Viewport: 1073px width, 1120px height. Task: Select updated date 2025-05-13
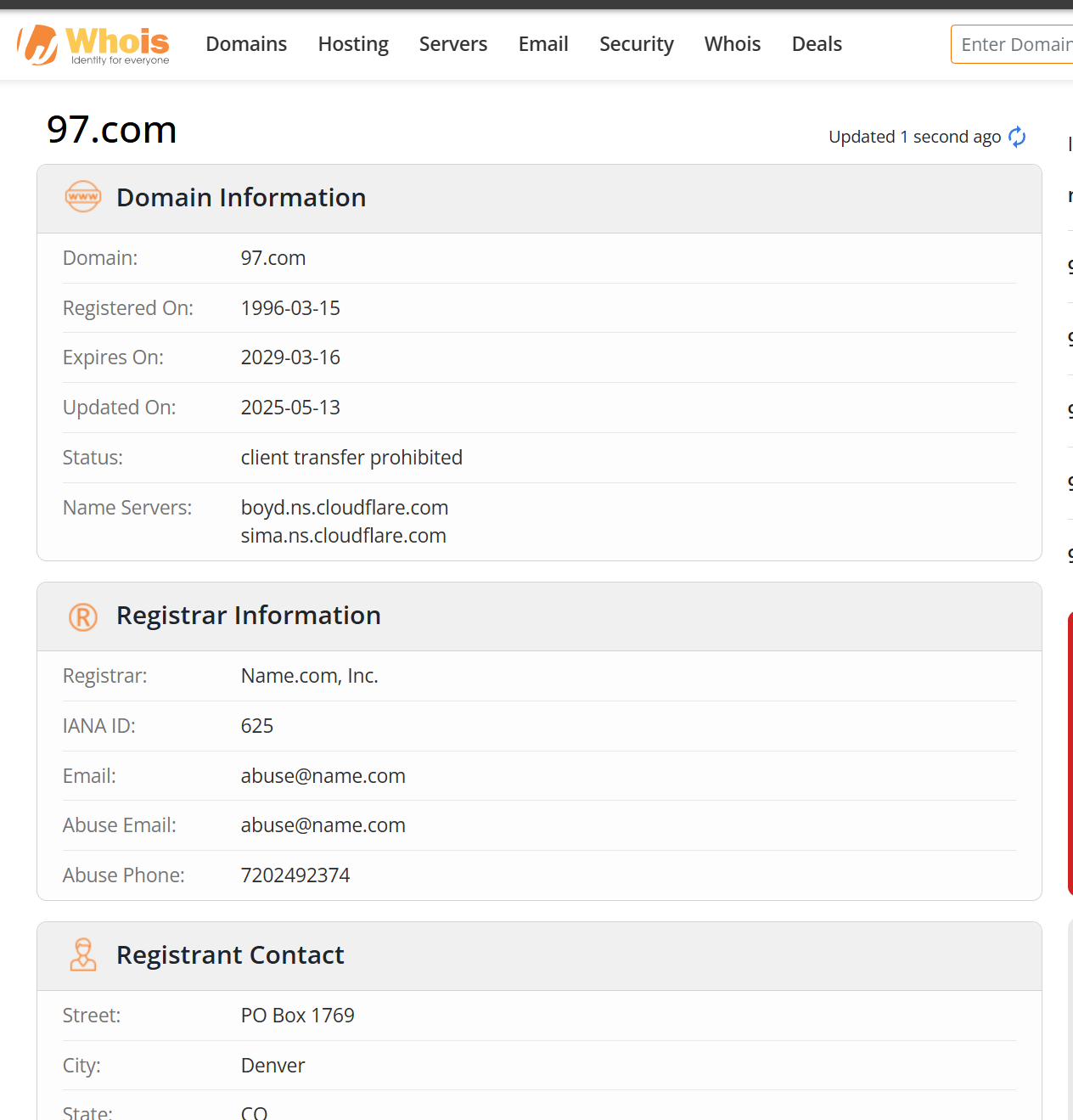point(290,408)
